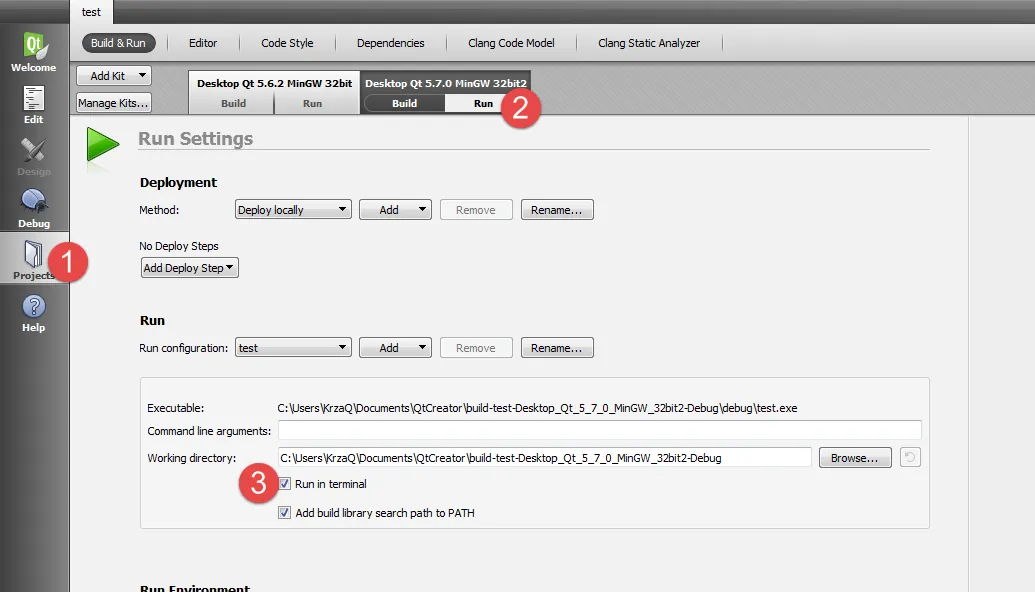
Task: Click the Desktop Qt 5.7.0 MinGW 32bit2 label
Action: coord(446,83)
